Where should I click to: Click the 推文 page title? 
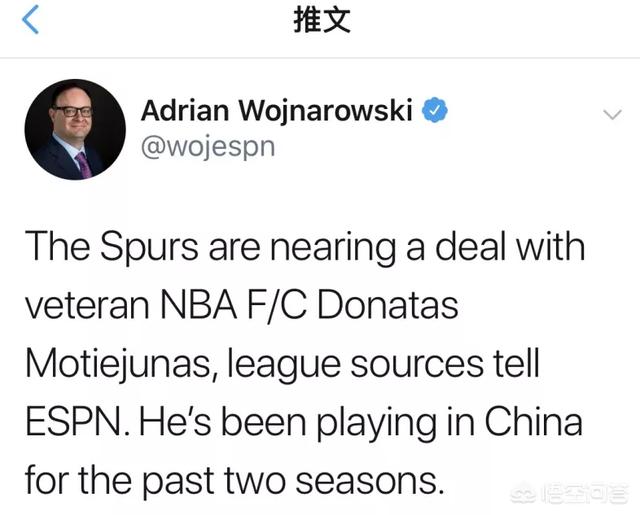pos(322,20)
